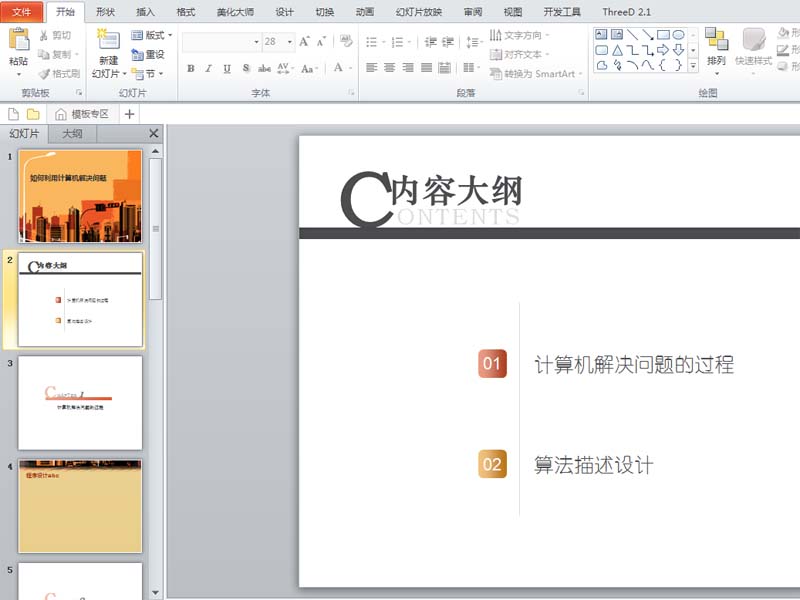Open the Section (节) dropdown
This screenshot has width=800, height=600.
147,74
